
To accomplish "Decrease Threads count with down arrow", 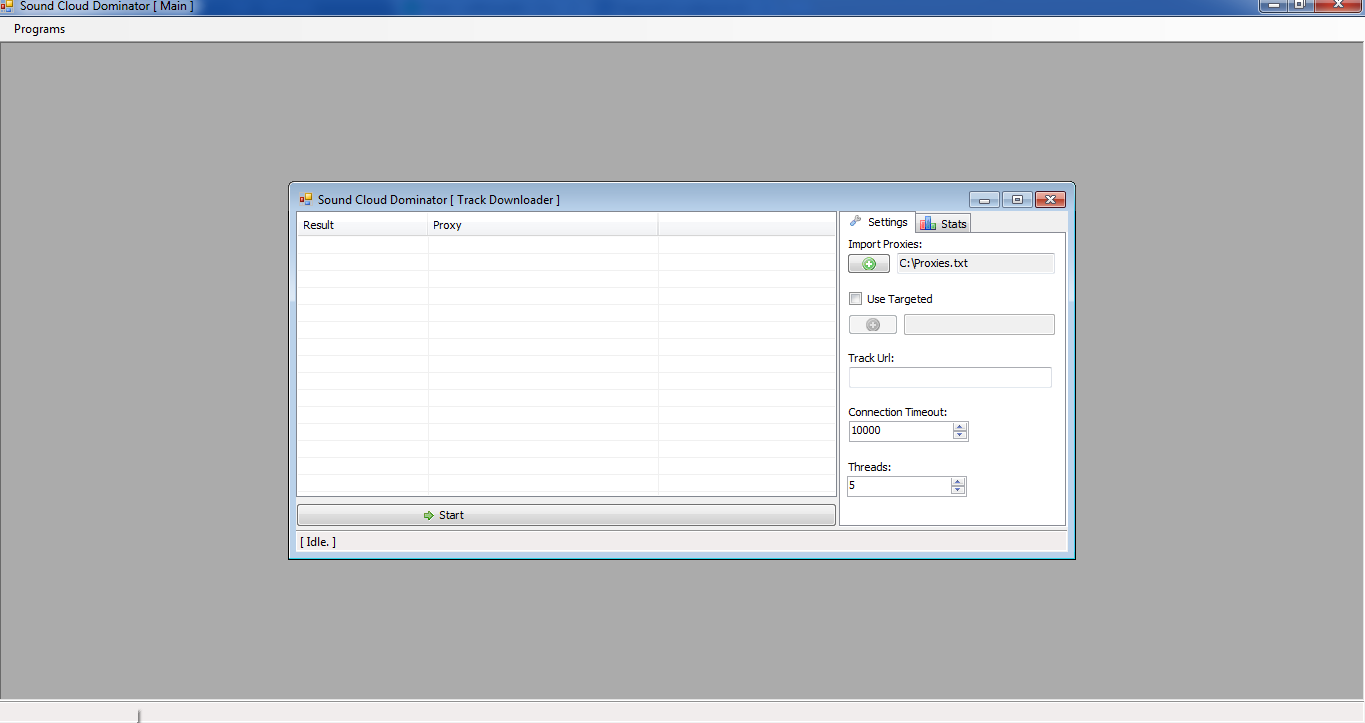I will pyautogui.click(x=958, y=490).
